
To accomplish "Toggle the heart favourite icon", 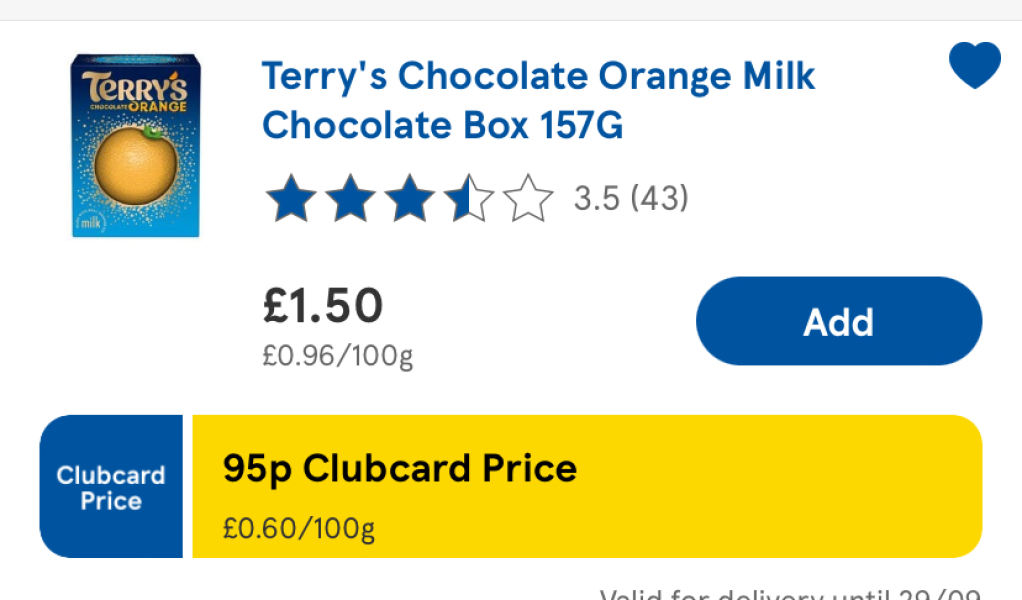I will point(974,66).
